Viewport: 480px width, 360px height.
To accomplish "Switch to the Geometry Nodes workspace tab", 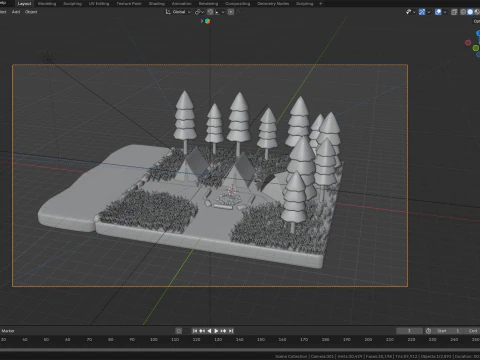I will pyautogui.click(x=273, y=4).
